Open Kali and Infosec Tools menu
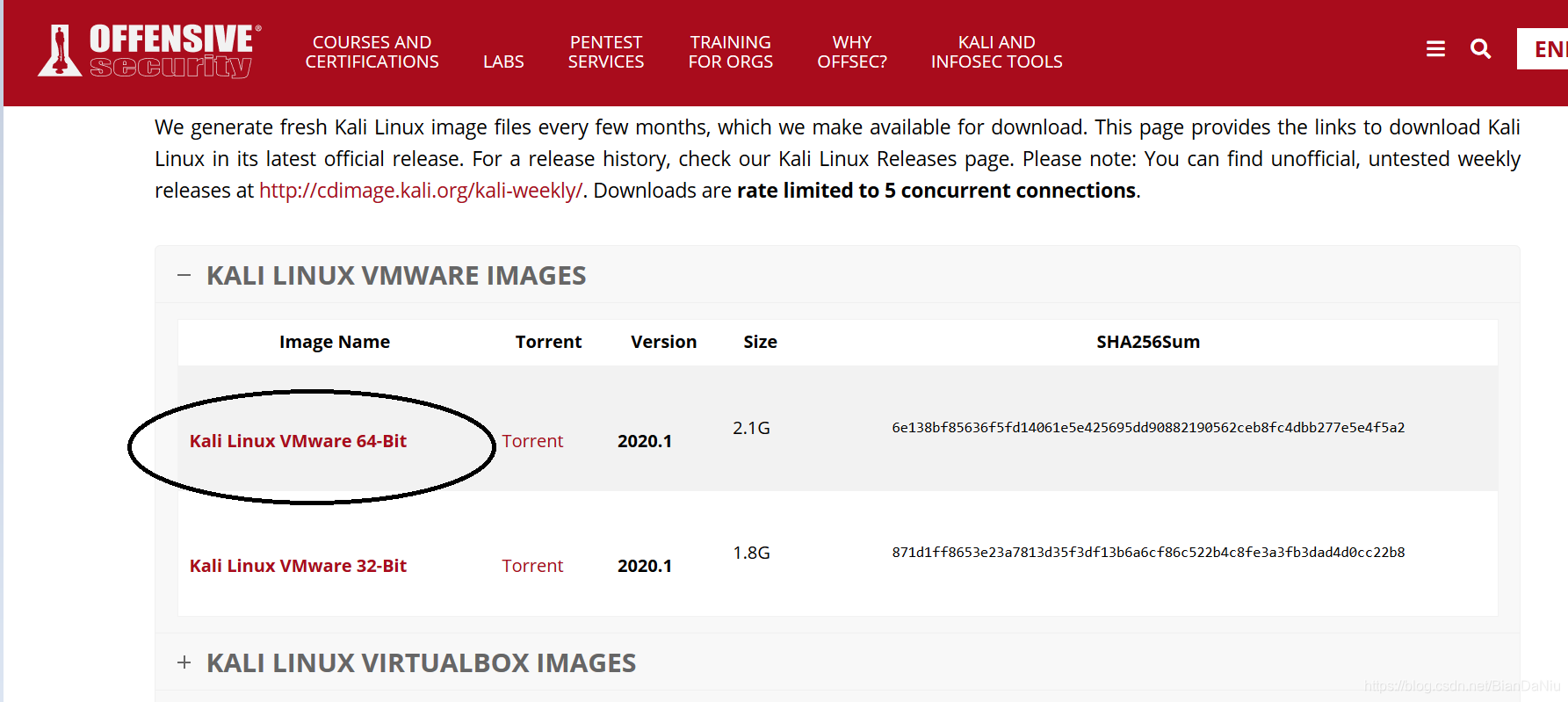The height and width of the screenshot is (702, 1568). tap(997, 52)
